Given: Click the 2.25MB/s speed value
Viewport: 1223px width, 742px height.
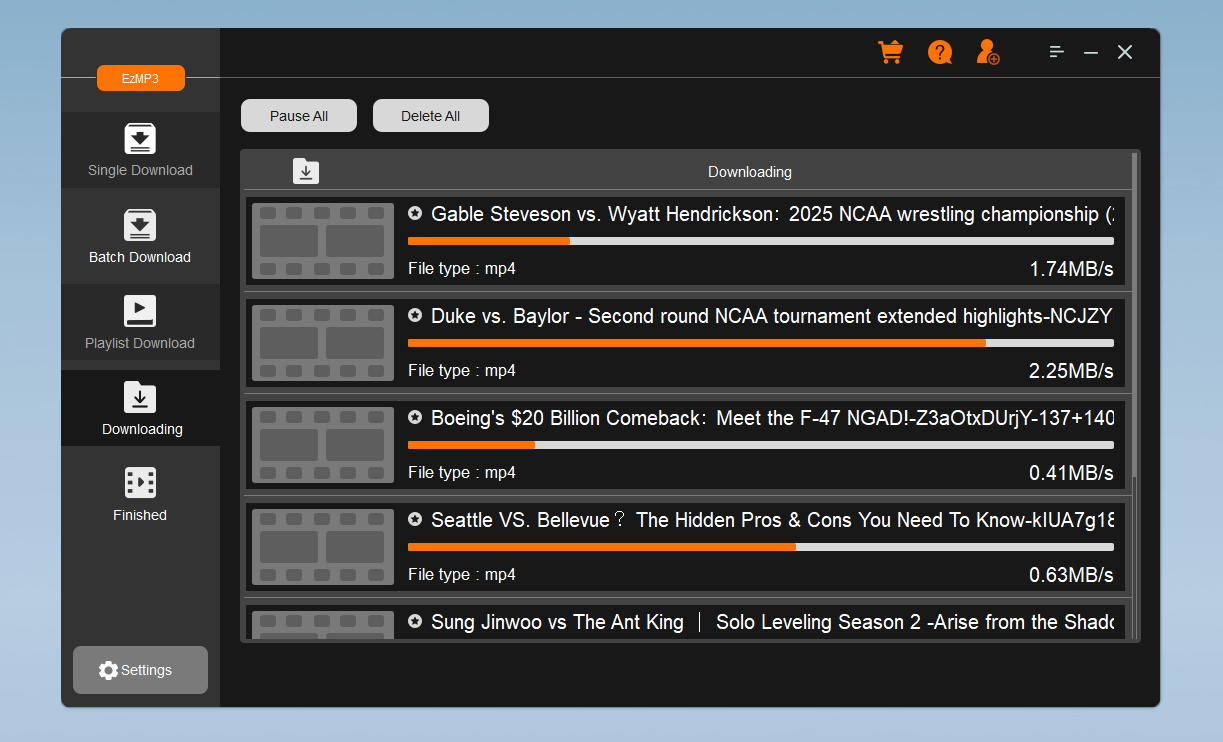Looking at the screenshot, I should click(1071, 371).
